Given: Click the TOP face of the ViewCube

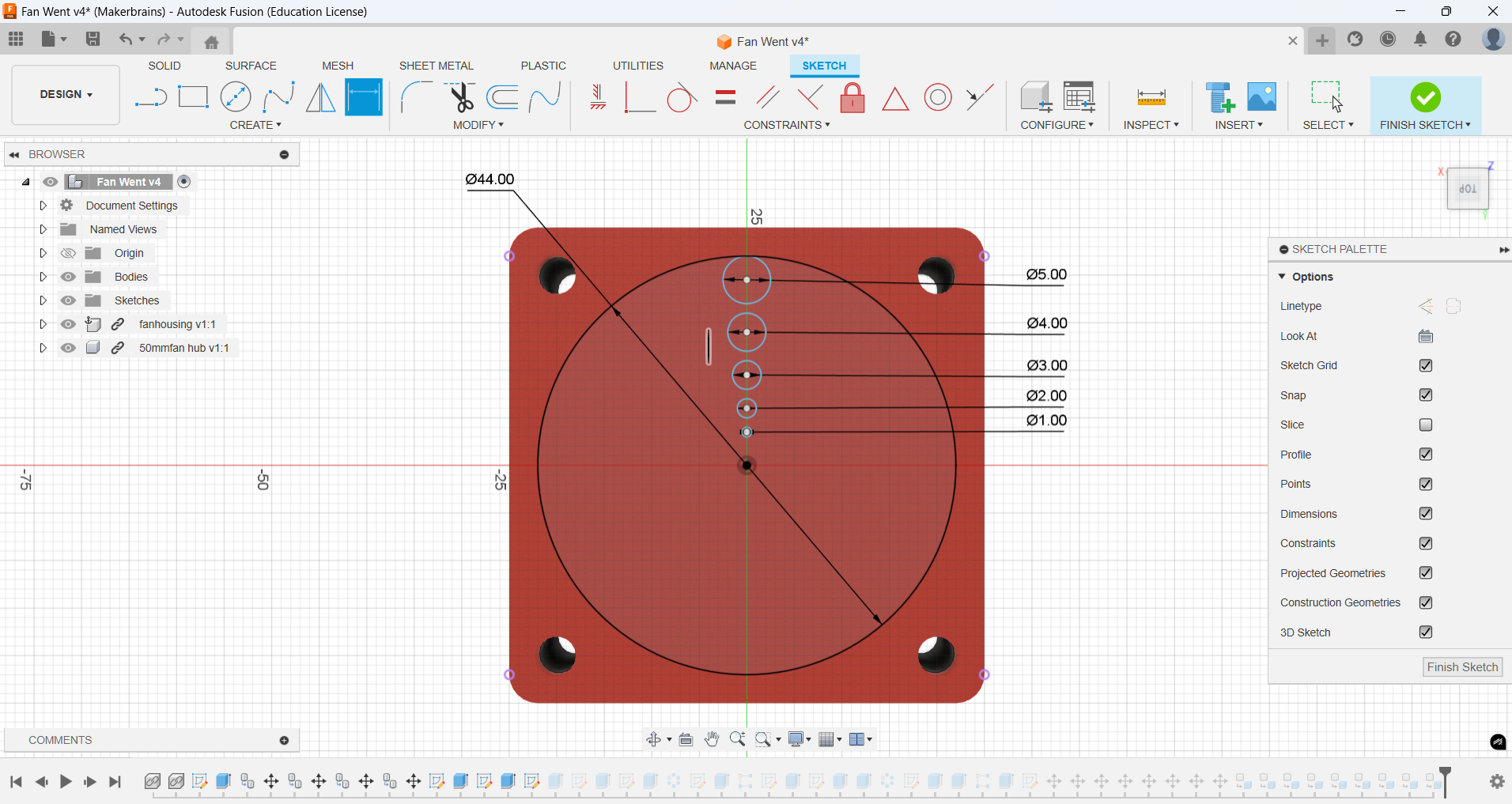Looking at the screenshot, I should (1469, 188).
